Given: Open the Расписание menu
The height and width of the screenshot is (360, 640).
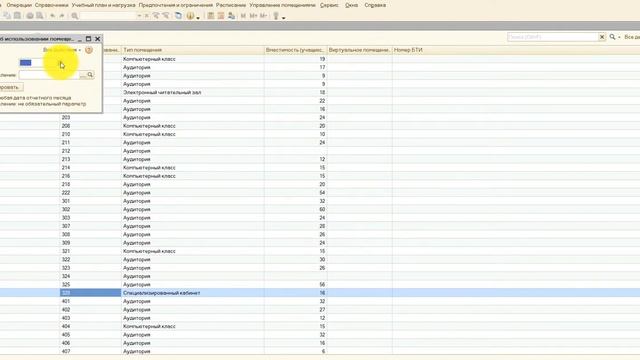Looking at the screenshot, I should tap(231, 5).
